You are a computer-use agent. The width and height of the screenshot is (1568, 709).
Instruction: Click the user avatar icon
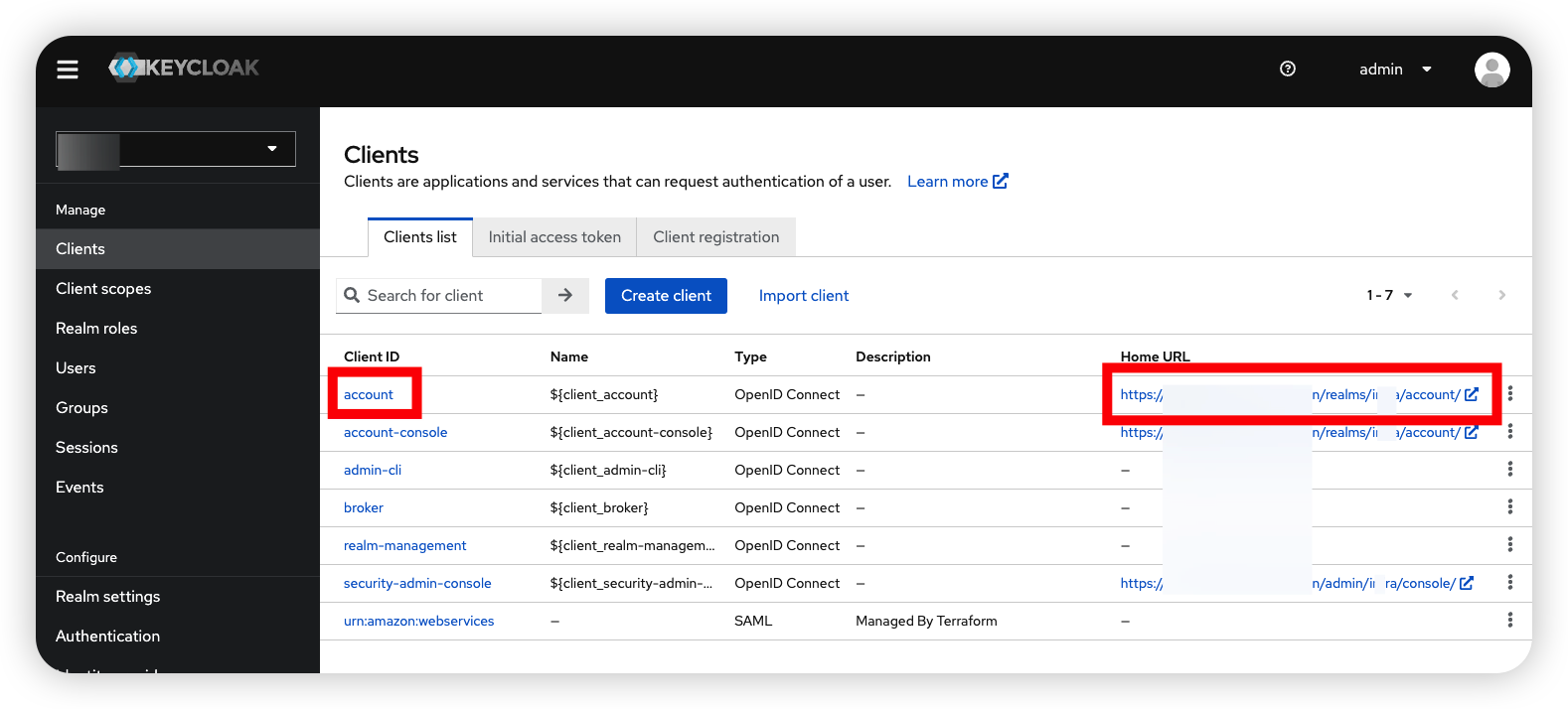(x=1491, y=70)
